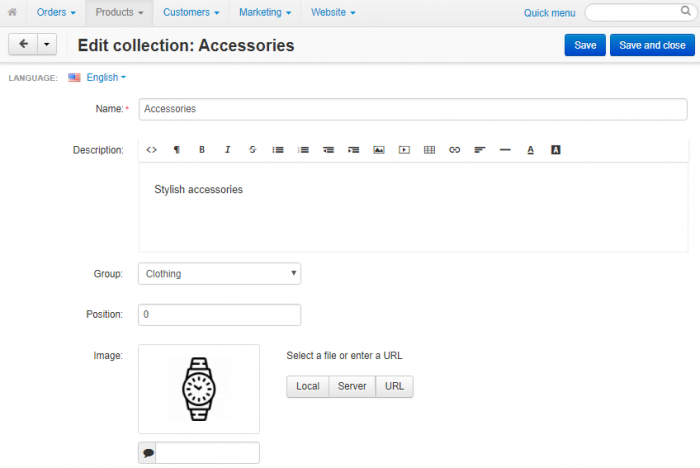Focus the image alt text field
Screen dimensions: 700x468
click(x=207, y=453)
